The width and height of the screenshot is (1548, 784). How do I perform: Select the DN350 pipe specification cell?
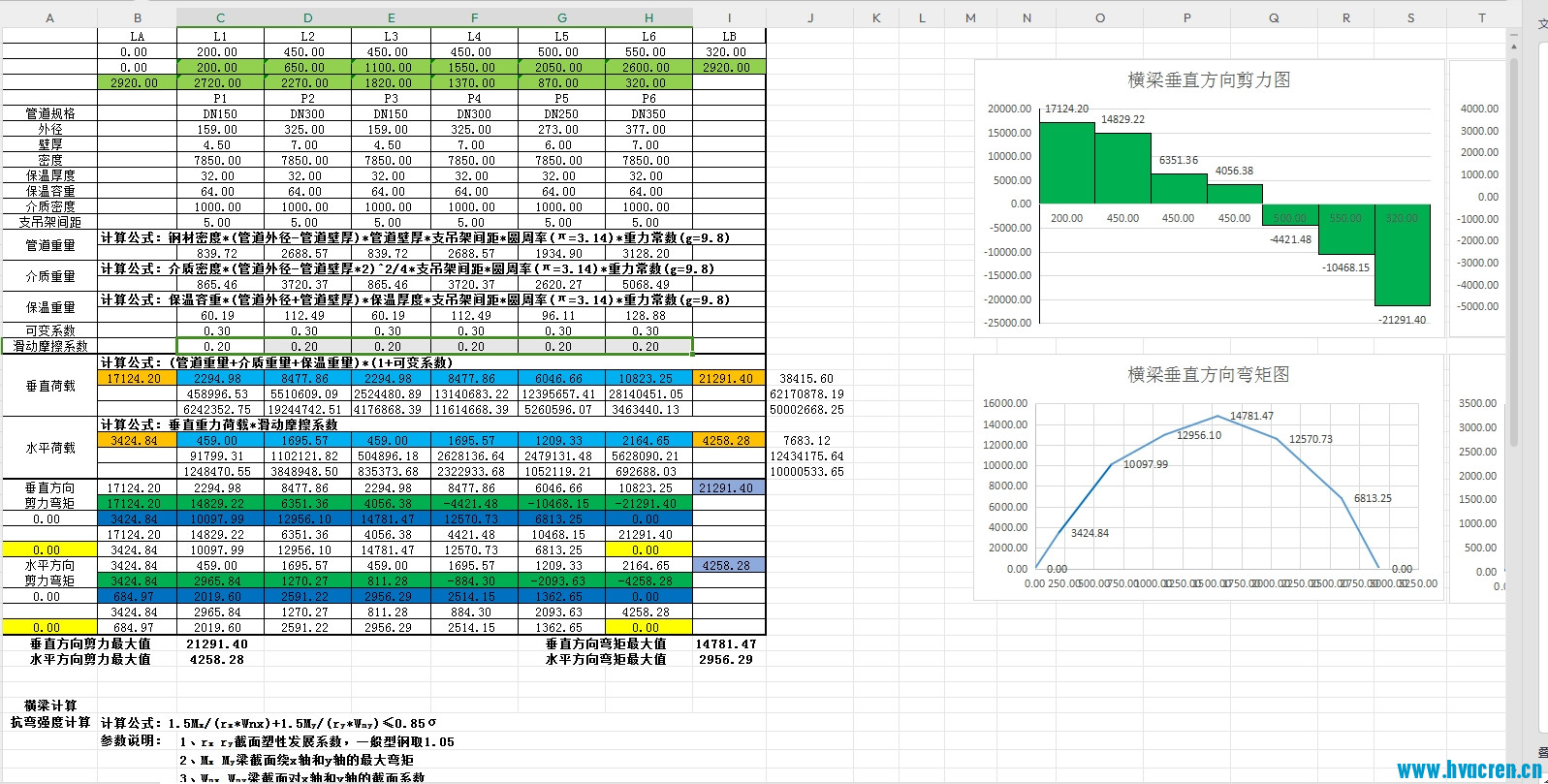pyautogui.click(x=648, y=114)
